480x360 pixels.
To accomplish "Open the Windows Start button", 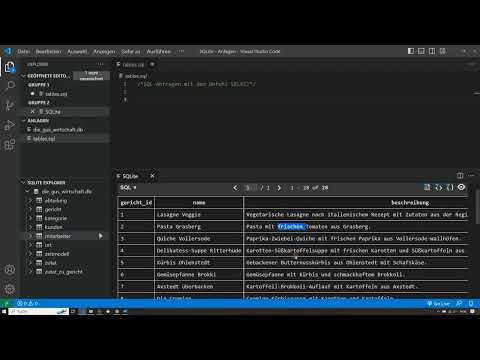I will click(4, 311).
